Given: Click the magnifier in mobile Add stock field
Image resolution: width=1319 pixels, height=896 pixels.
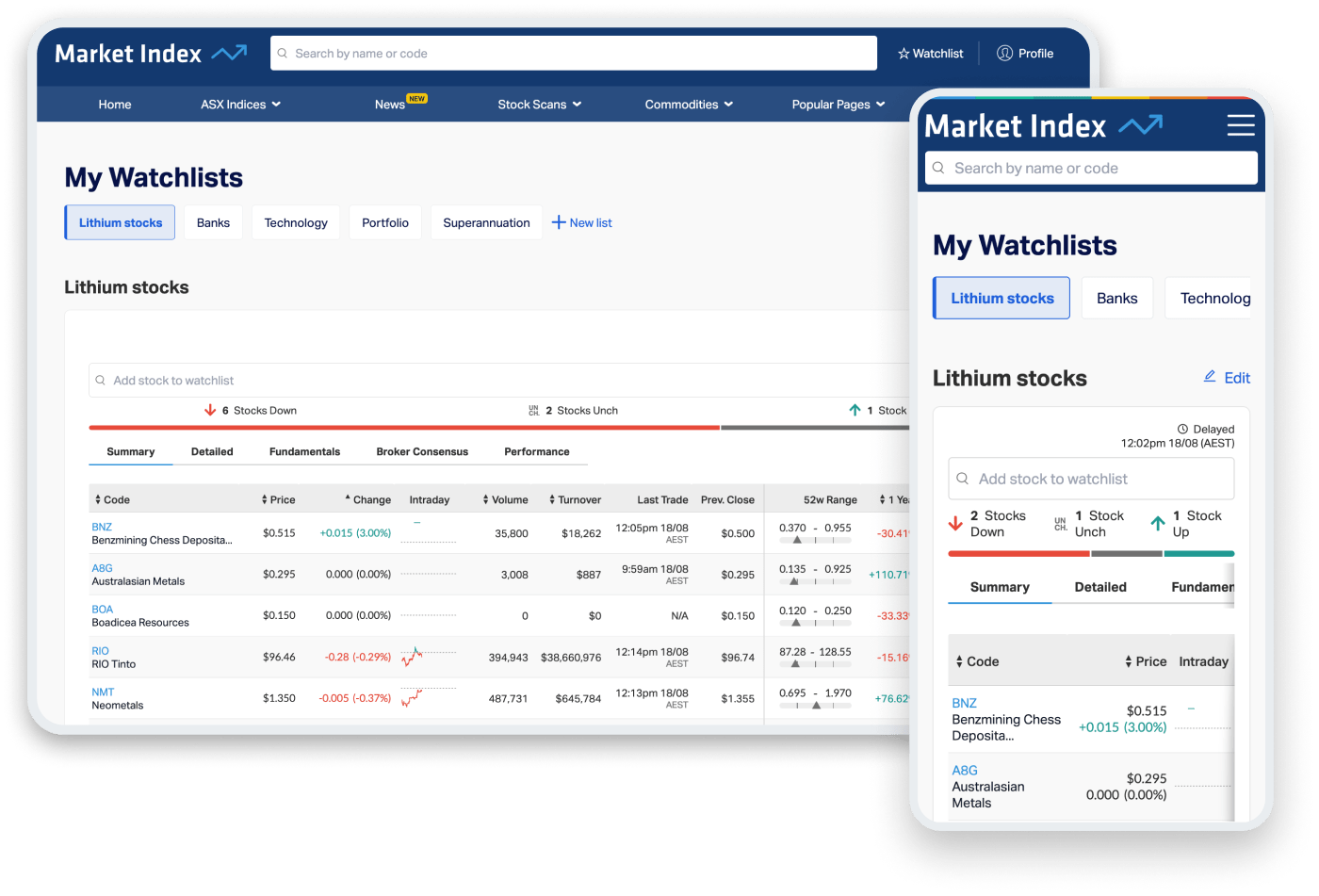Looking at the screenshot, I should tap(962, 479).
